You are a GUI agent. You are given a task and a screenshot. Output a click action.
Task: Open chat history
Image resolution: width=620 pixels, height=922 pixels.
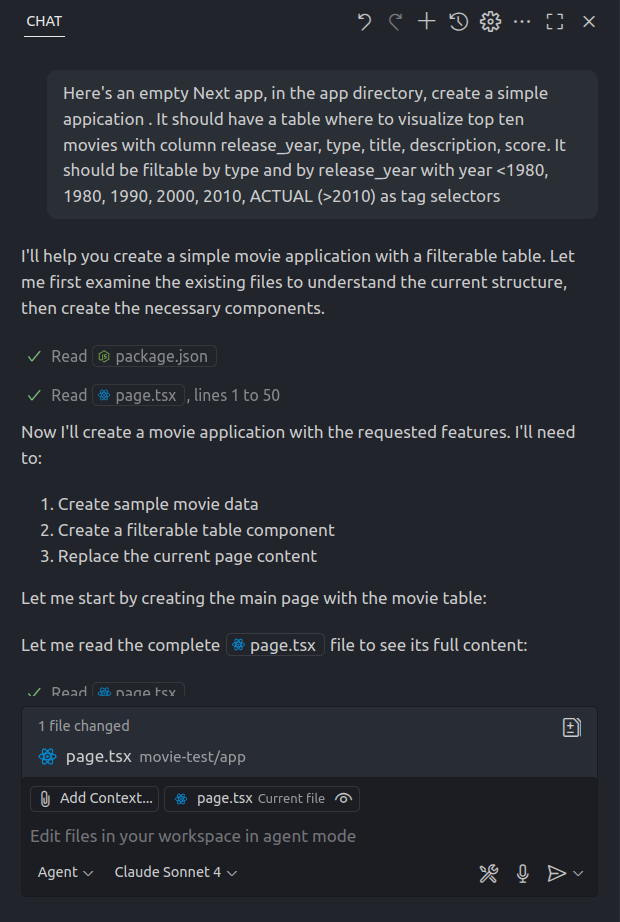(458, 22)
